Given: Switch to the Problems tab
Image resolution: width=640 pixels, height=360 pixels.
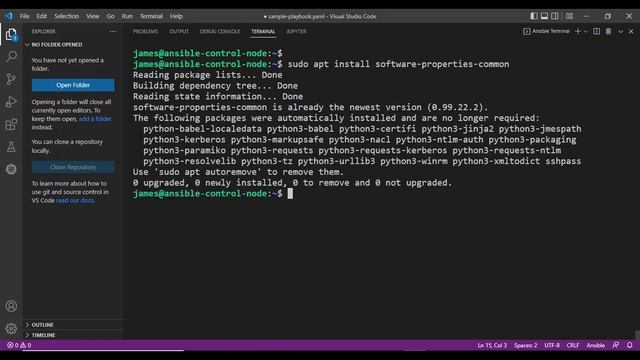Looking at the screenshot, I should 145,31.
